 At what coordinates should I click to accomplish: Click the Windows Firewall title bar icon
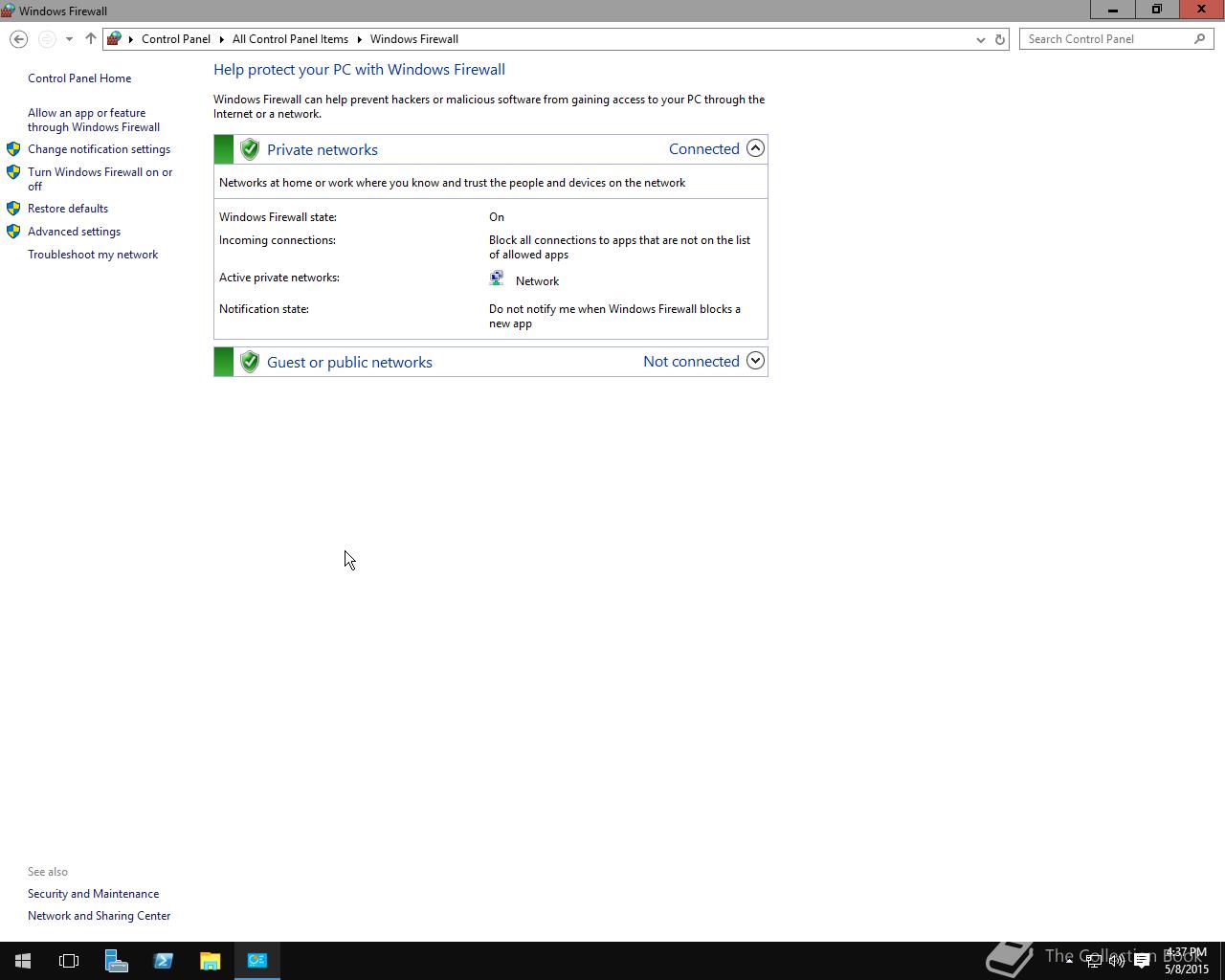(8, 11)
